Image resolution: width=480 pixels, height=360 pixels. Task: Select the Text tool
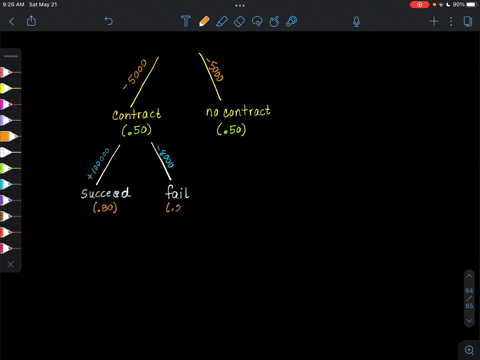coord(186,21)
